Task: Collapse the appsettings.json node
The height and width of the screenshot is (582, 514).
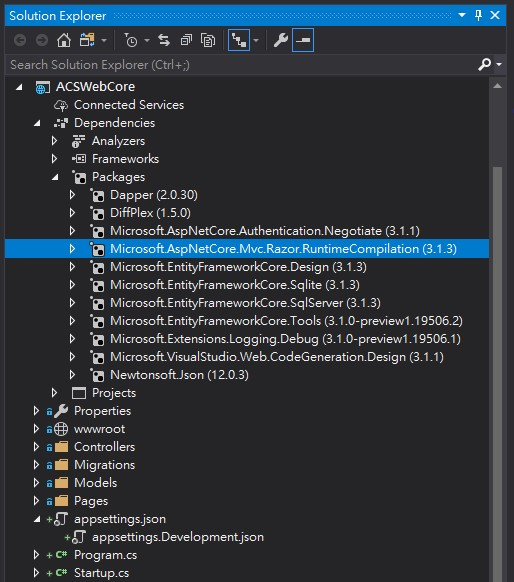Action: pos(37,520)
